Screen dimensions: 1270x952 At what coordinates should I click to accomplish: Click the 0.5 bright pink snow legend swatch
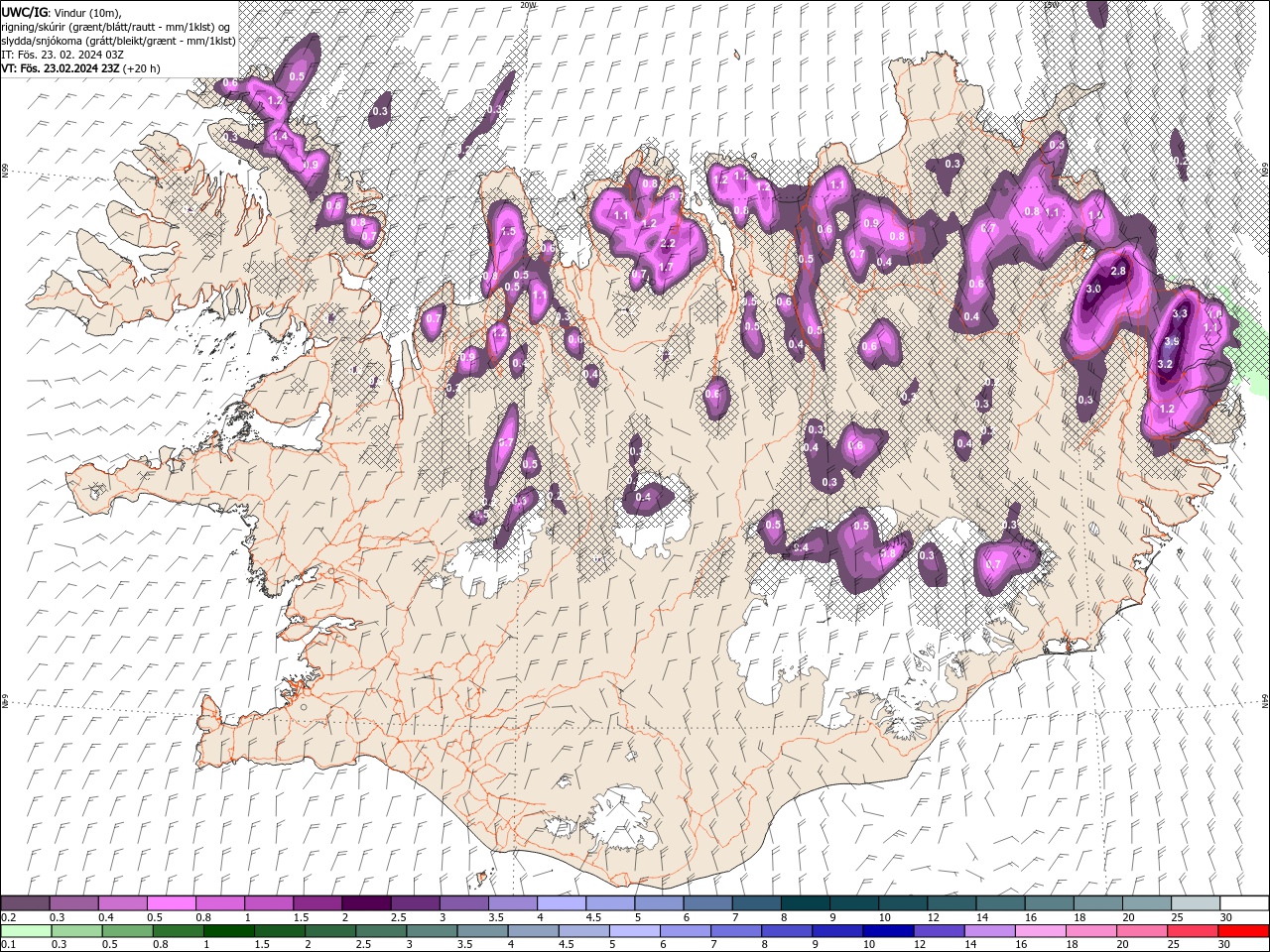[x=171, y=903]
